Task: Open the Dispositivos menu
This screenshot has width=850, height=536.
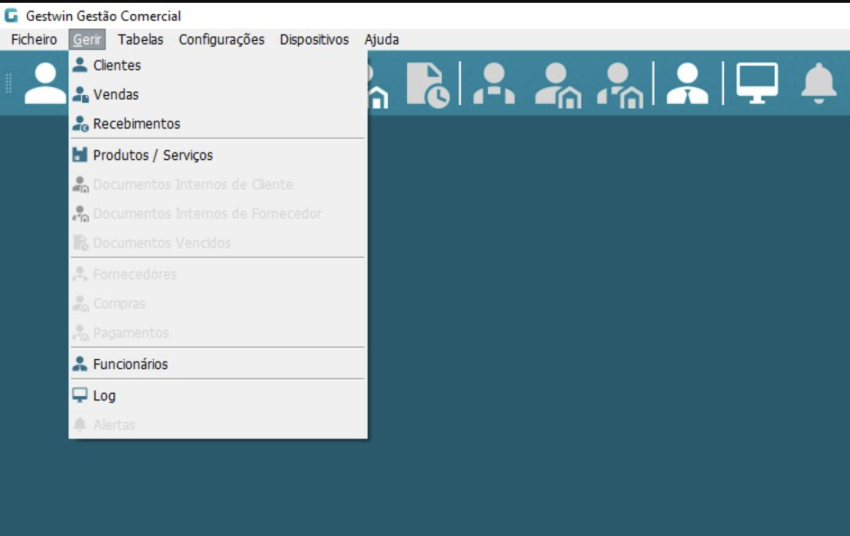Action: coord(314,40)
